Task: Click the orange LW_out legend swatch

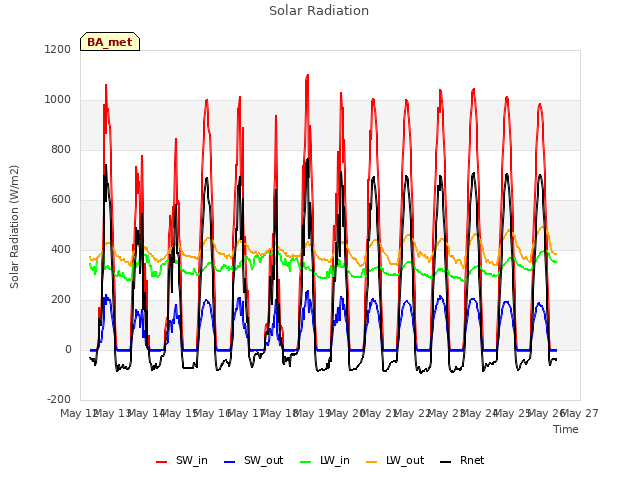Action: point(372,462)
